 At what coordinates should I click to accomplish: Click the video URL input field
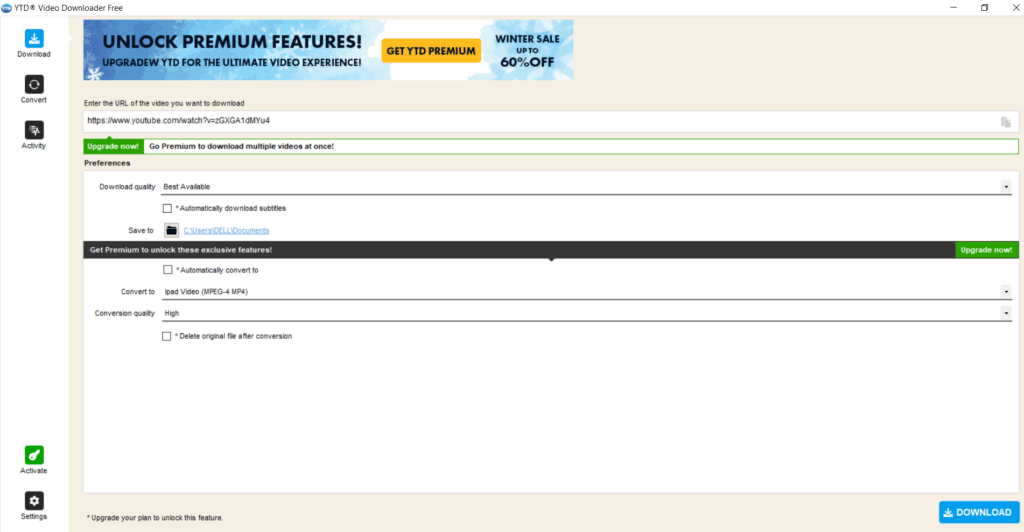point(540,121)
